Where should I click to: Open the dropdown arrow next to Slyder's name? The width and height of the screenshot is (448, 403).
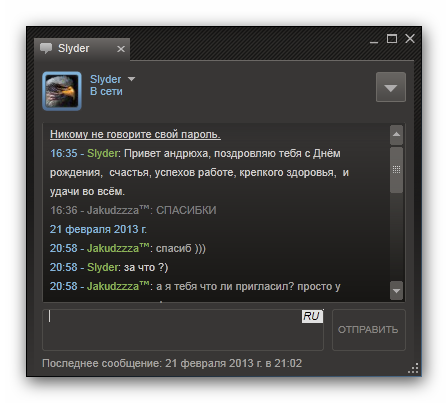click(x=131, y=79)
